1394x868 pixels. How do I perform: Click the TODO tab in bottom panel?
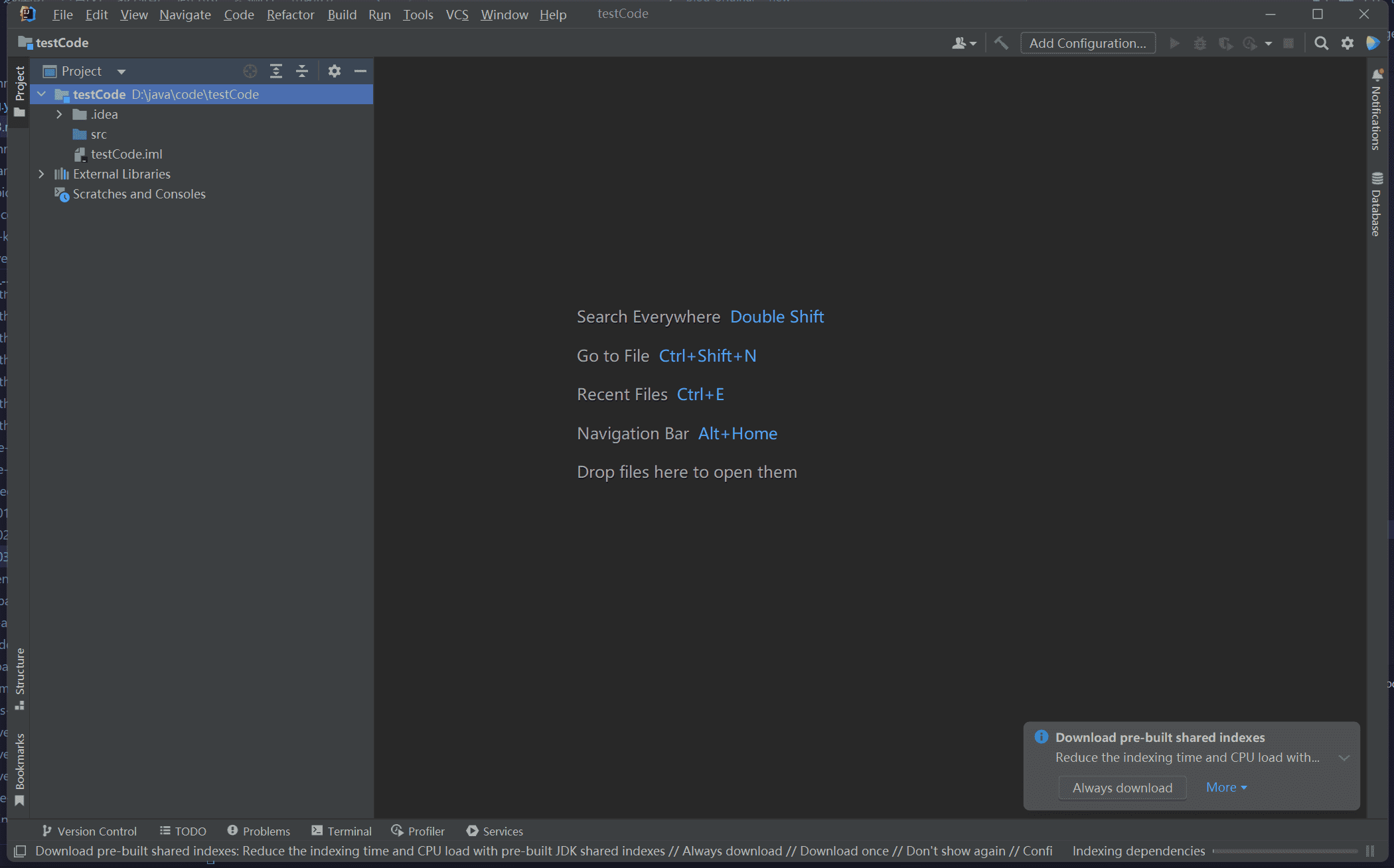pyautogui.click(x=183, y=831)
